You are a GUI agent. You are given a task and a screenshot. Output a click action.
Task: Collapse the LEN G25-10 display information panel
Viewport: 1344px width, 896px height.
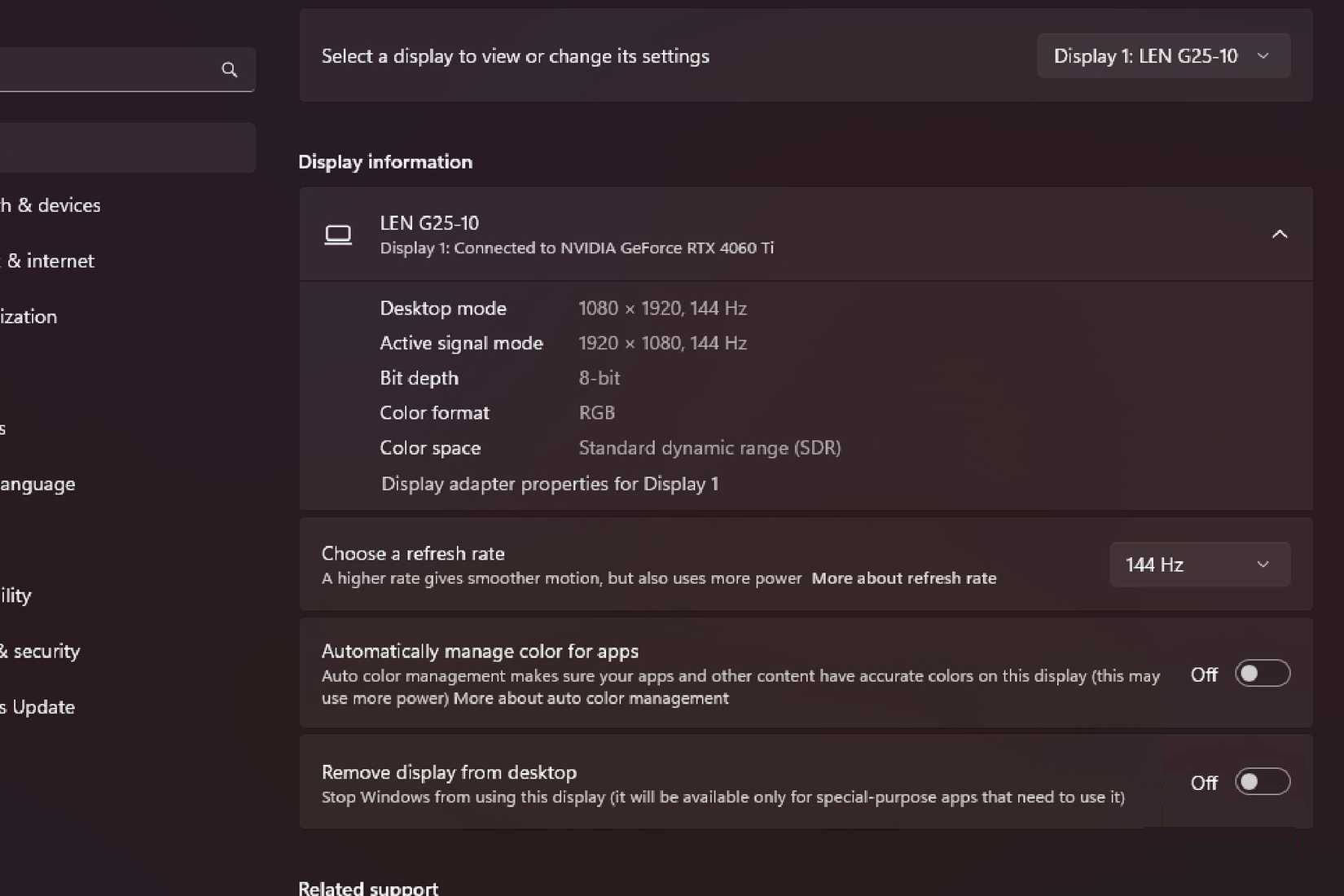[x=1279, y=234]
